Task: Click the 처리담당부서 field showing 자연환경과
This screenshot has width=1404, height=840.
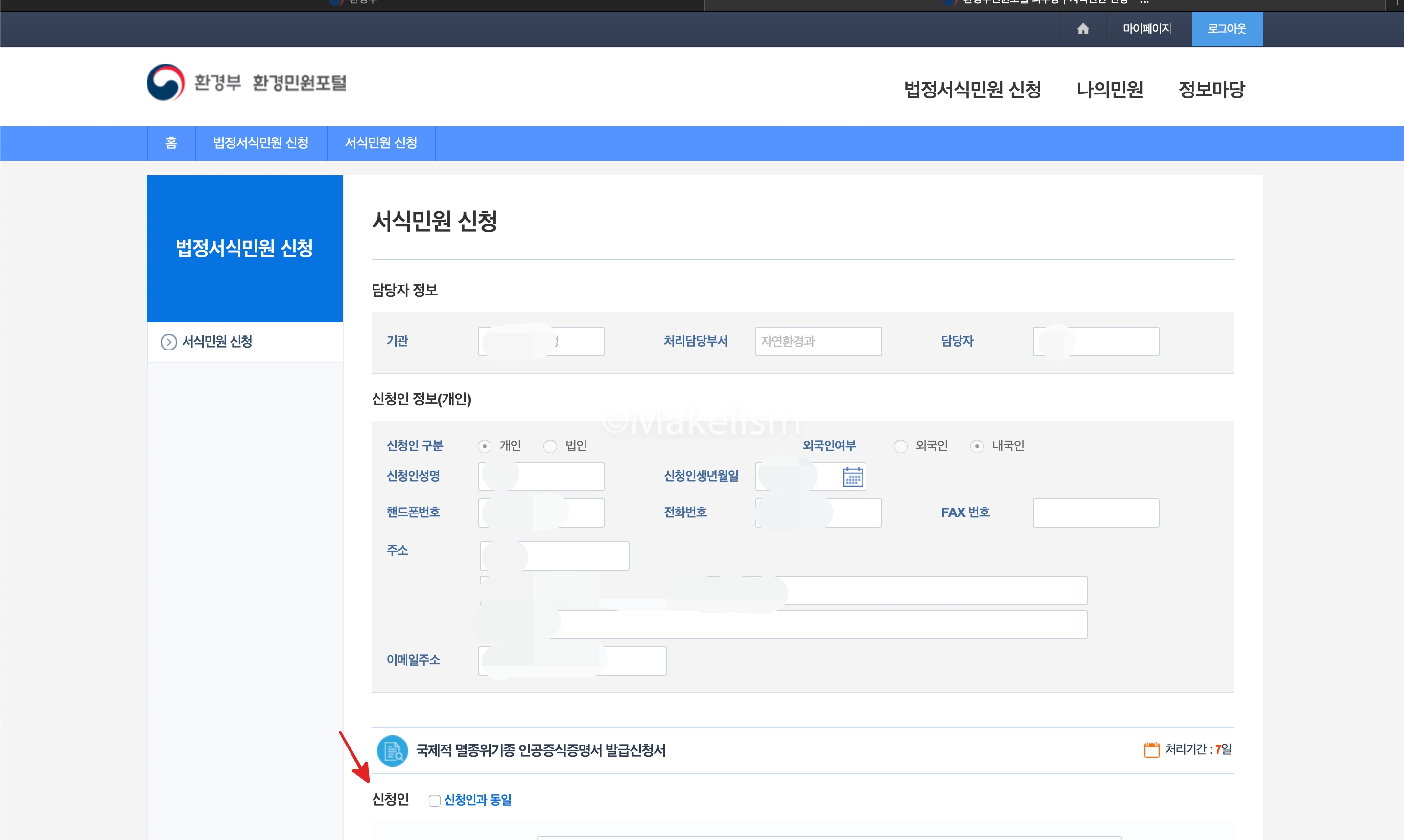Action: click(x=818, y=341)
